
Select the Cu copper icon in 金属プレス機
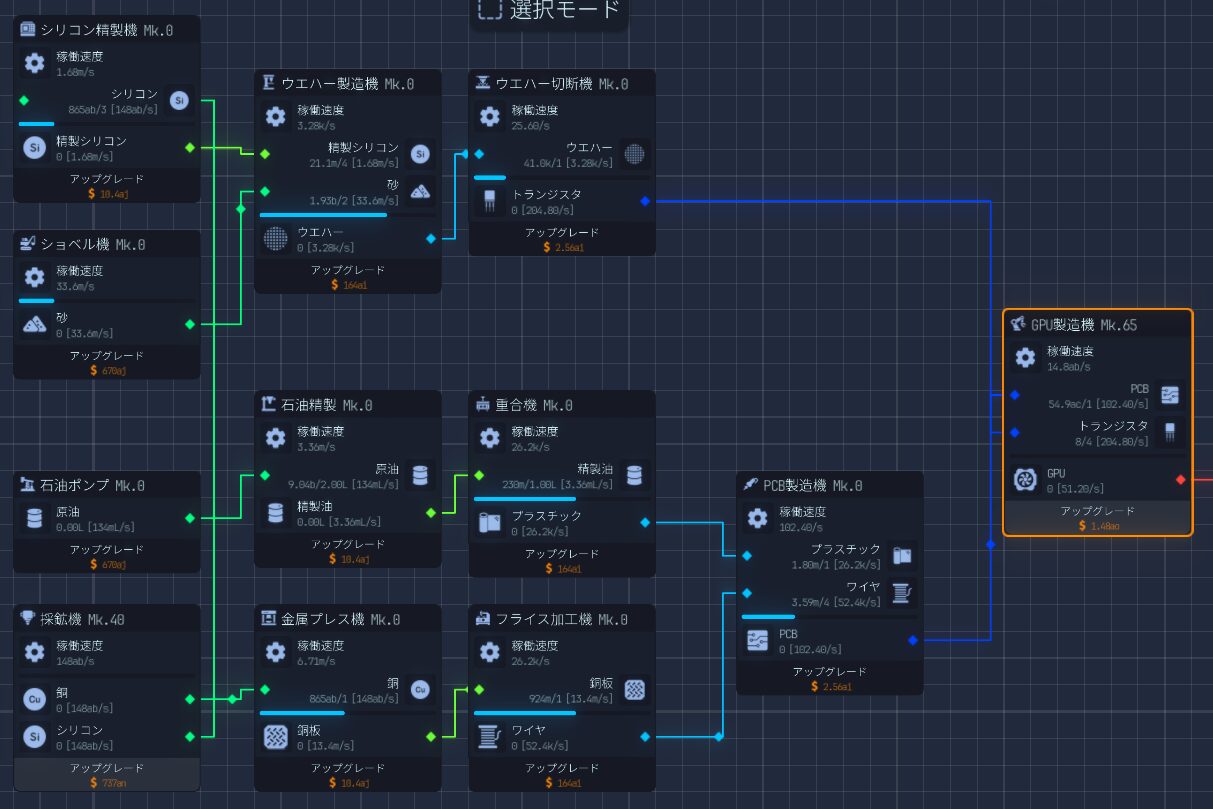pyautogui.click(x=419, y=689)
